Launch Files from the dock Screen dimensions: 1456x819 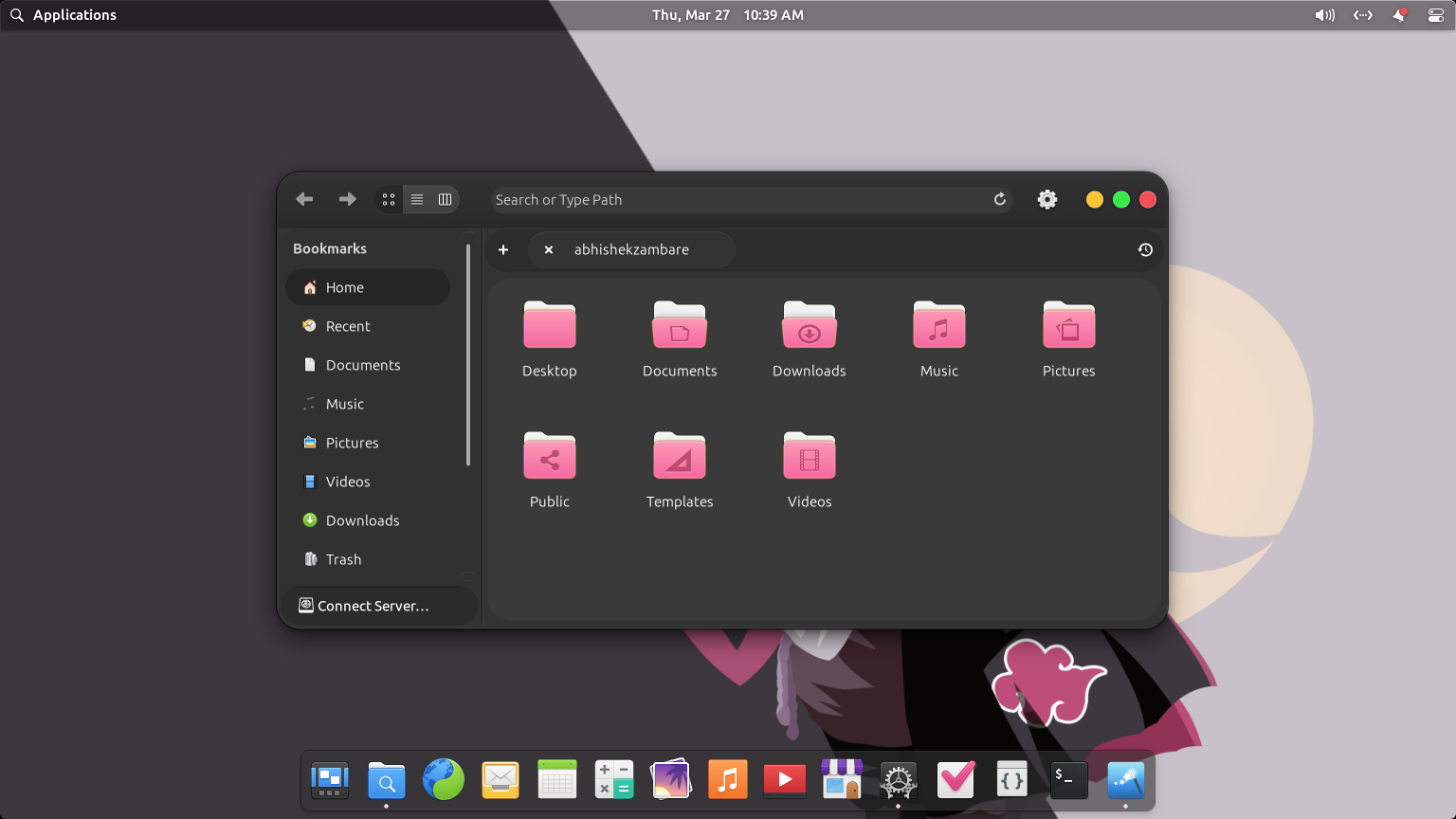[387, 781]
